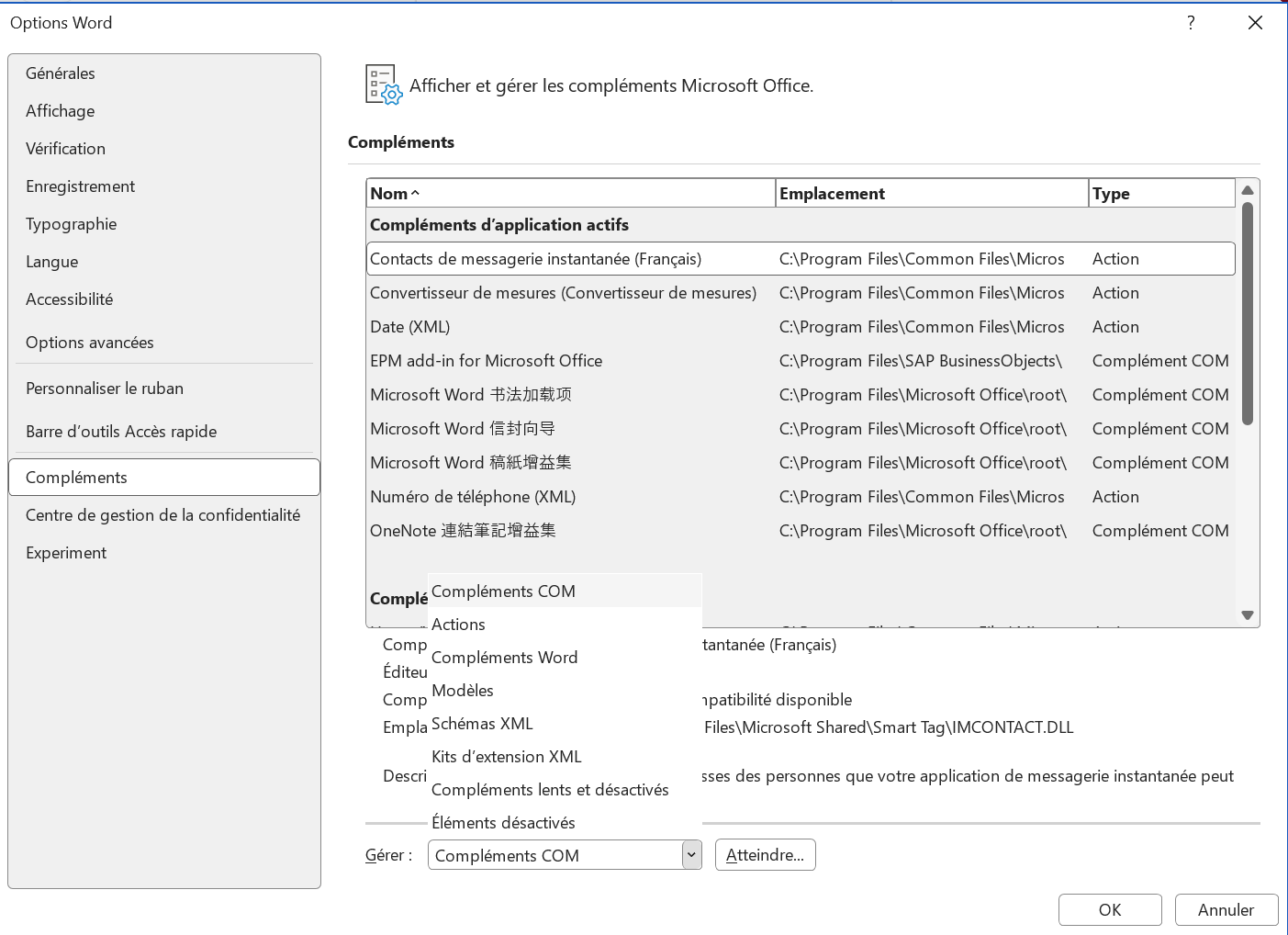The width and height of the screenshot is (1288, 935).
Task: Select Convertisseur de mesures add-in row
Action: click(x=801, y=293)
